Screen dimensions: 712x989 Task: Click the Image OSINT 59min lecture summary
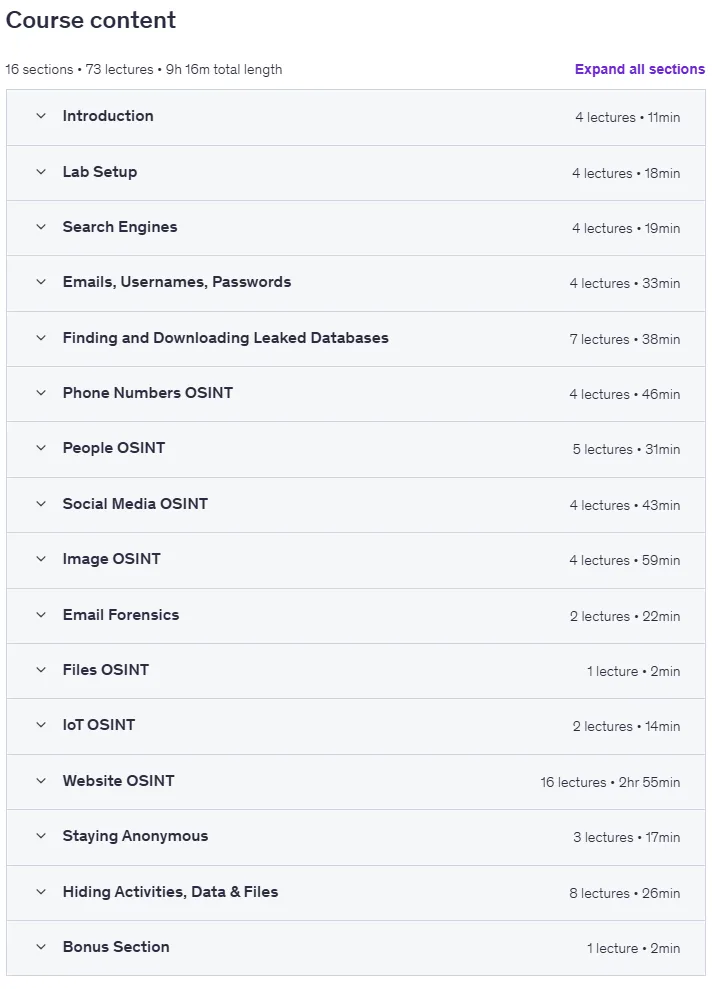pos(624,560)
